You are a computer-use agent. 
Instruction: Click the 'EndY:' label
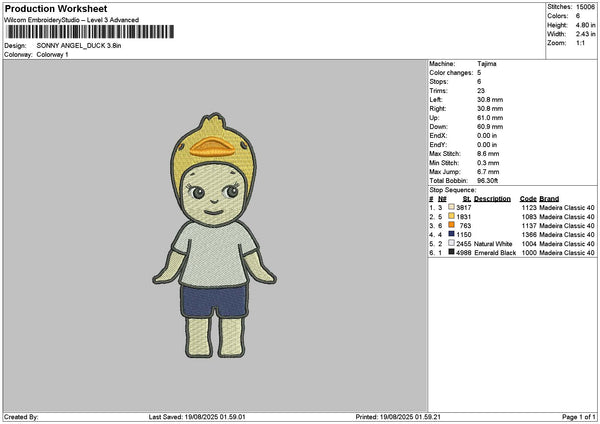click(x=438, y=145)
